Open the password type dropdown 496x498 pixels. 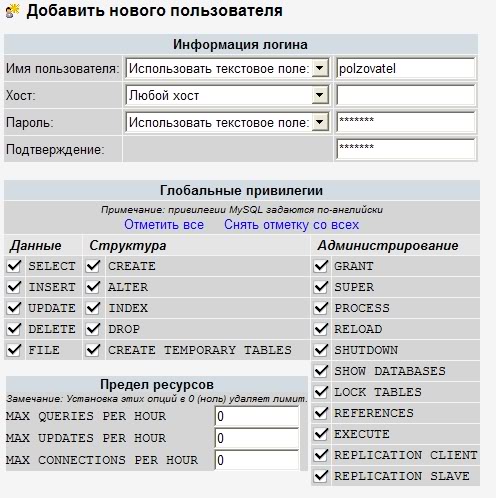227,123
